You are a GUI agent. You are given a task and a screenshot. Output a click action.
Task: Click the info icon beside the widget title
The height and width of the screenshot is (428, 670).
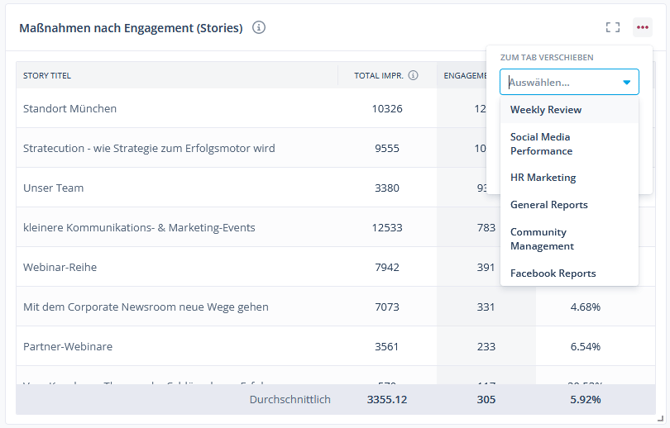pyautogui.click(x=259, y=28)
